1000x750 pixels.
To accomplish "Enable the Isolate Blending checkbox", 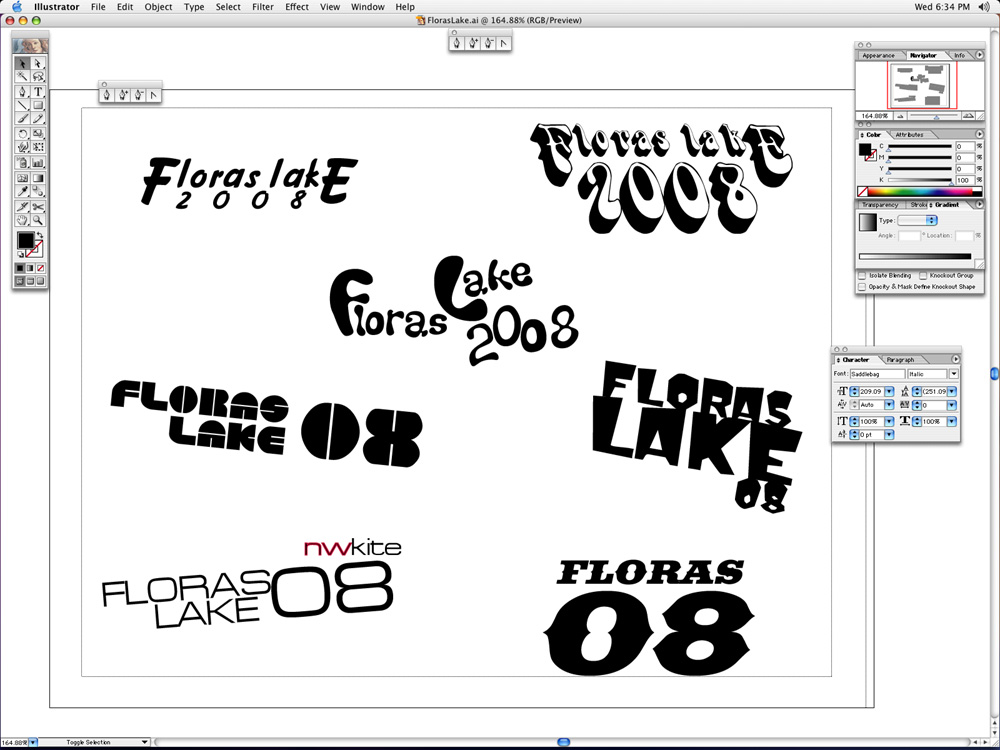I will [863, 275].
